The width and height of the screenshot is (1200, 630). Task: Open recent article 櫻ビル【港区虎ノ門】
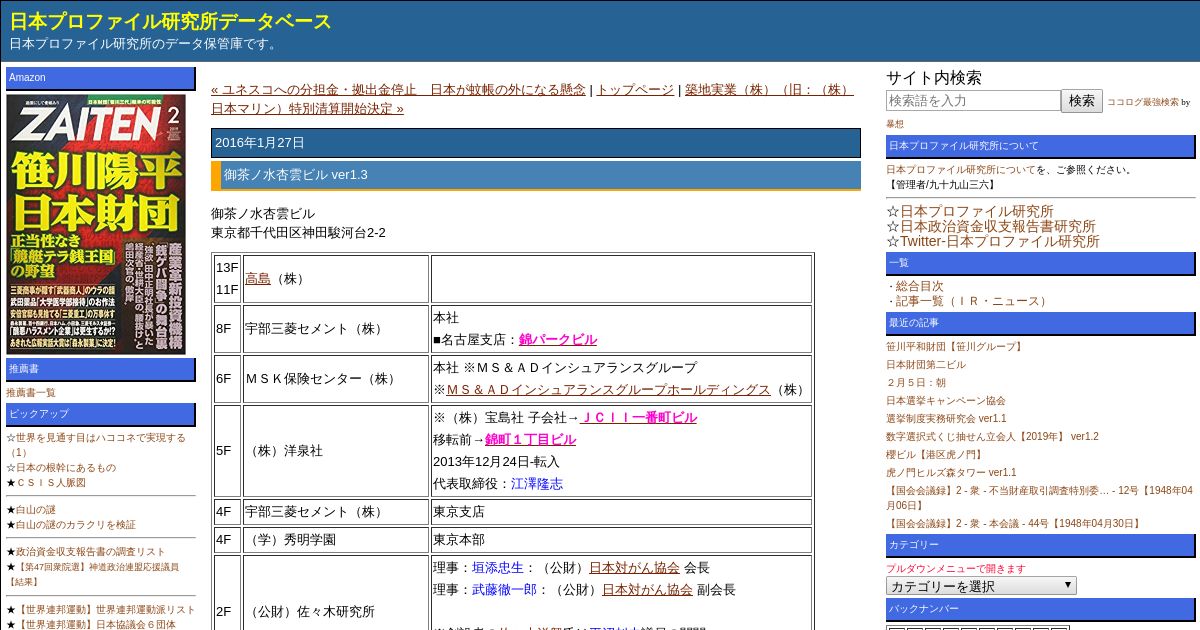pos(934,454)
